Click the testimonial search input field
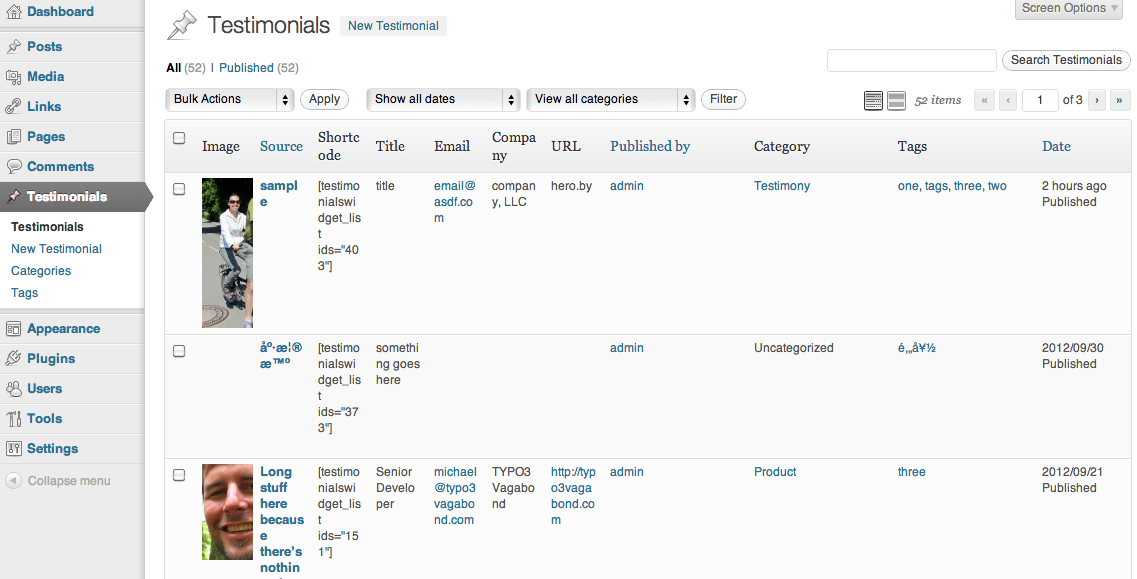The height and width of the screenshot is (579, 1137). click(911, 60)
